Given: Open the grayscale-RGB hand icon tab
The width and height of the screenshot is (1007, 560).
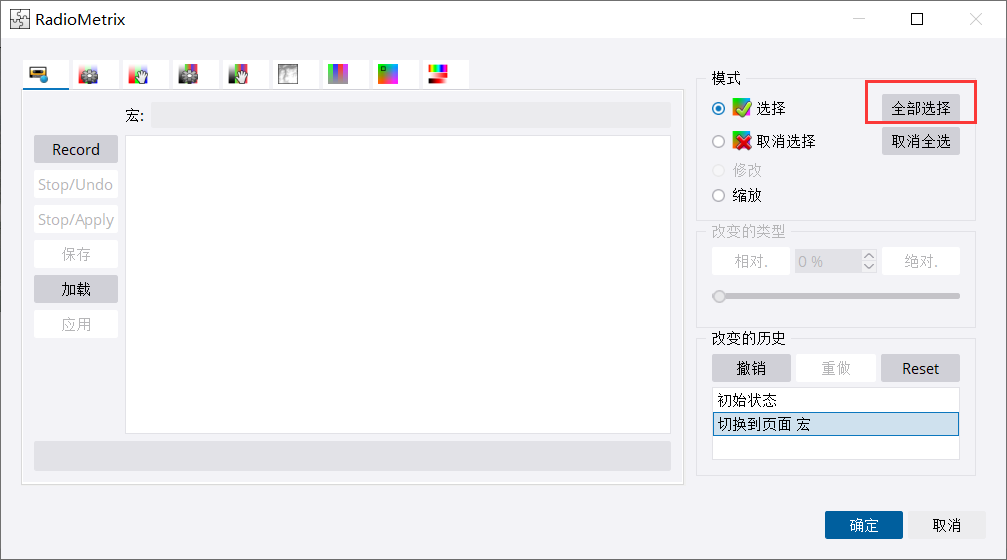Looking at the screenshot, I should tap(238, 74).
